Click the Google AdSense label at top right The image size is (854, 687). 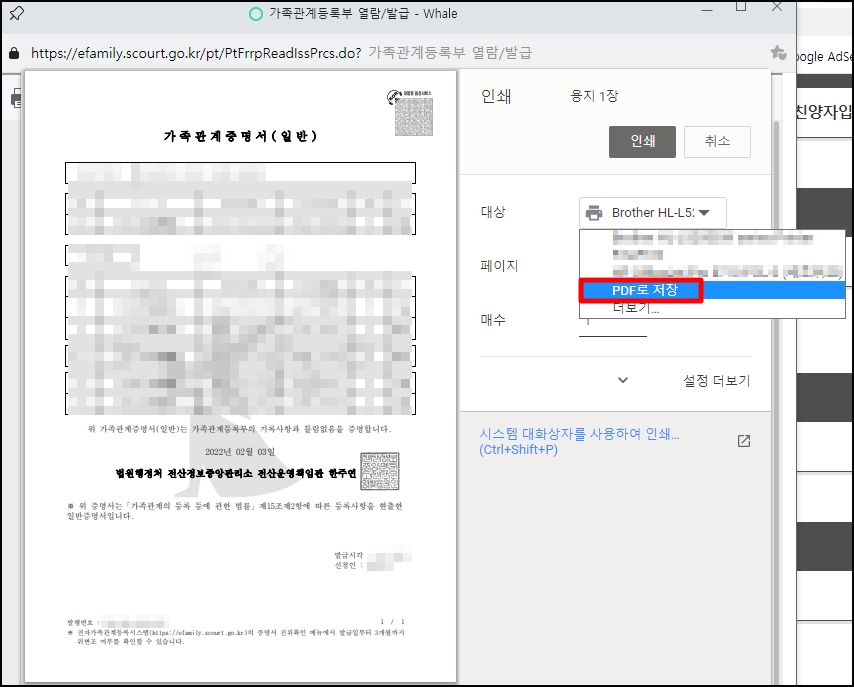pyautogui.click(x=826, y=57)
